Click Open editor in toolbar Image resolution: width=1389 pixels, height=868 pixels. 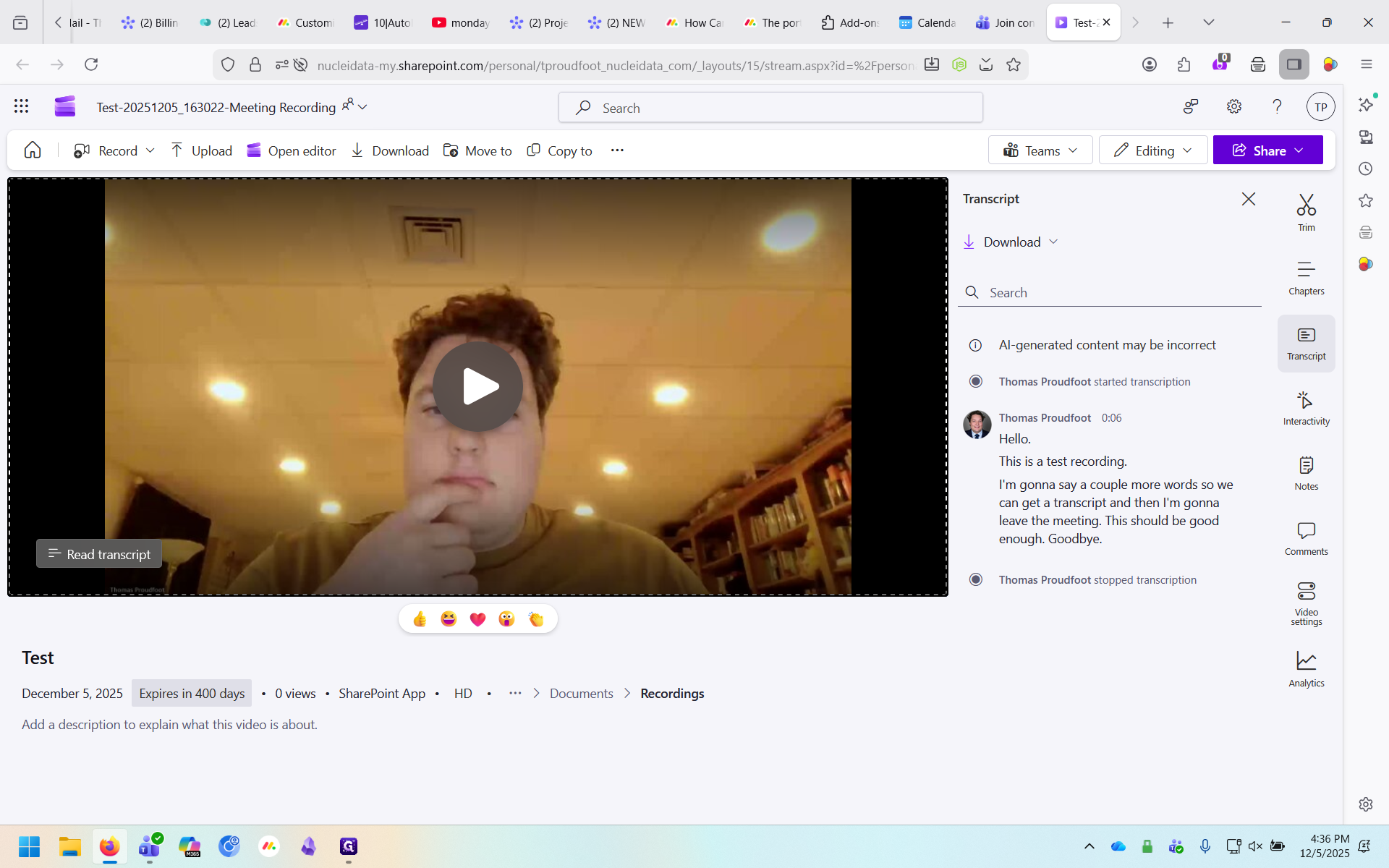tap(292, 150)
